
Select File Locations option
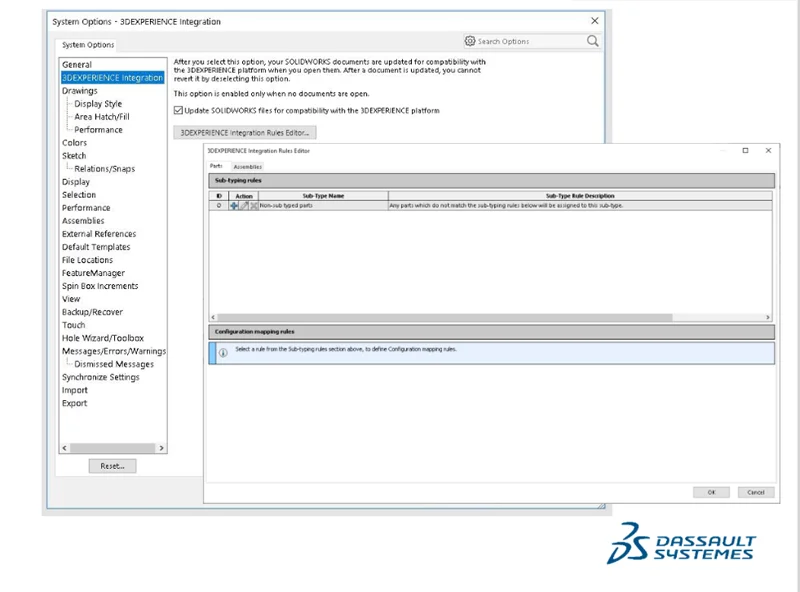point(87,260)
